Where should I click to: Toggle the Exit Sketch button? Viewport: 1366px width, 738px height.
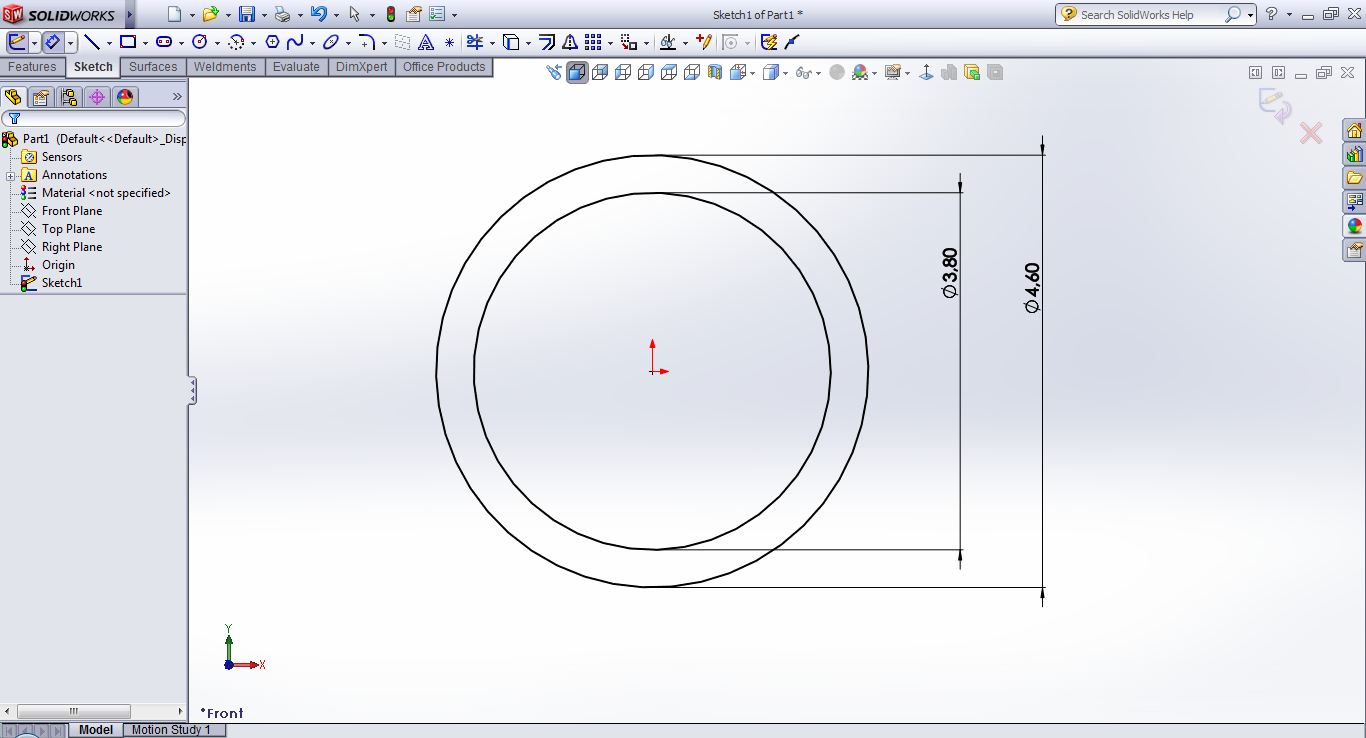pos(17,42)
